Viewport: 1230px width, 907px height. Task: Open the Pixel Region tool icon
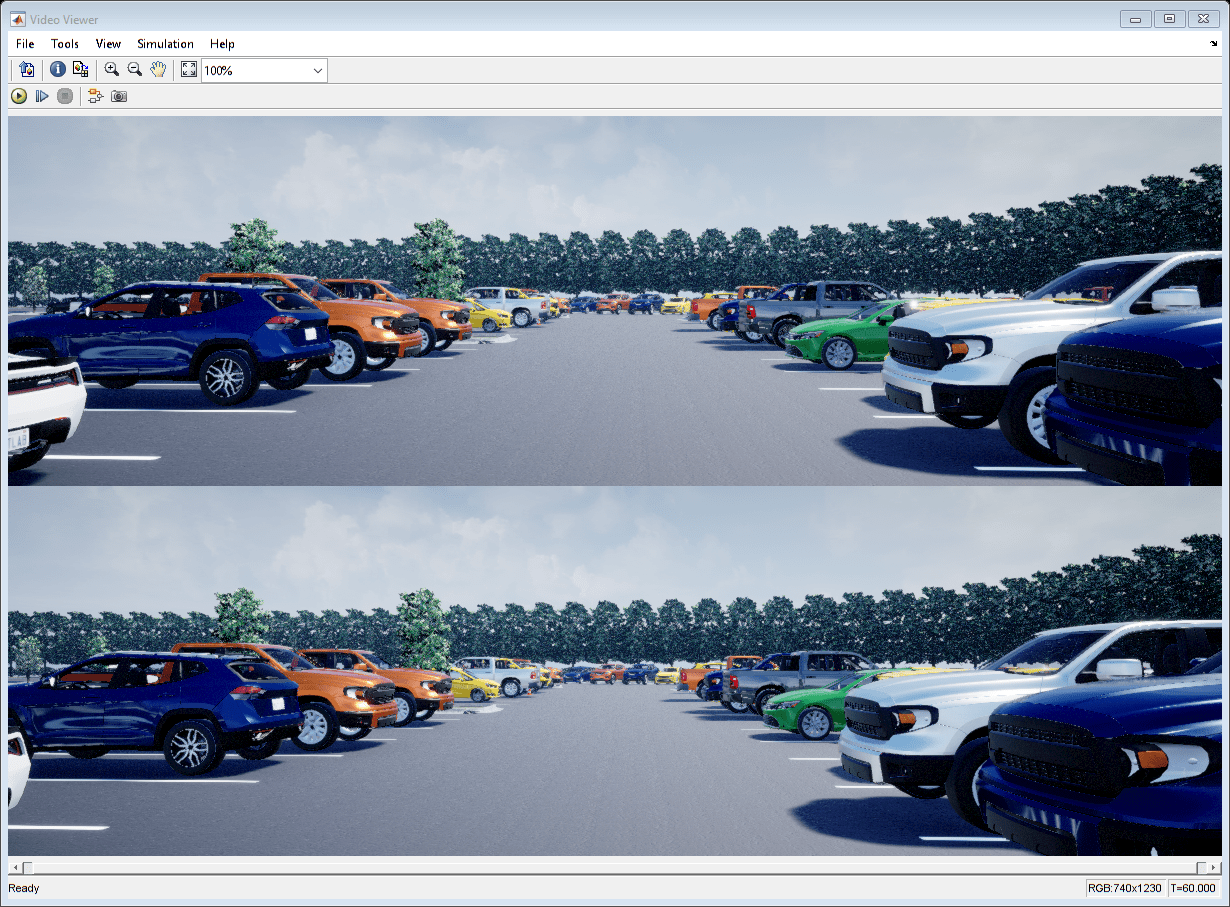point(81,70)
